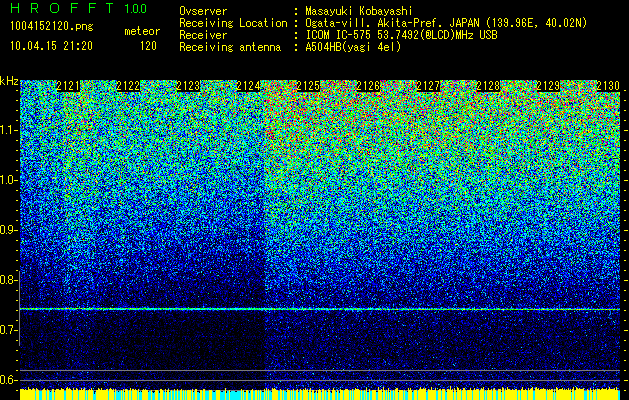This screenshot has height=400, width=629.
Task: Click antenna value A504HB(yagi 4el)
Action: click(x=353, y=47)
